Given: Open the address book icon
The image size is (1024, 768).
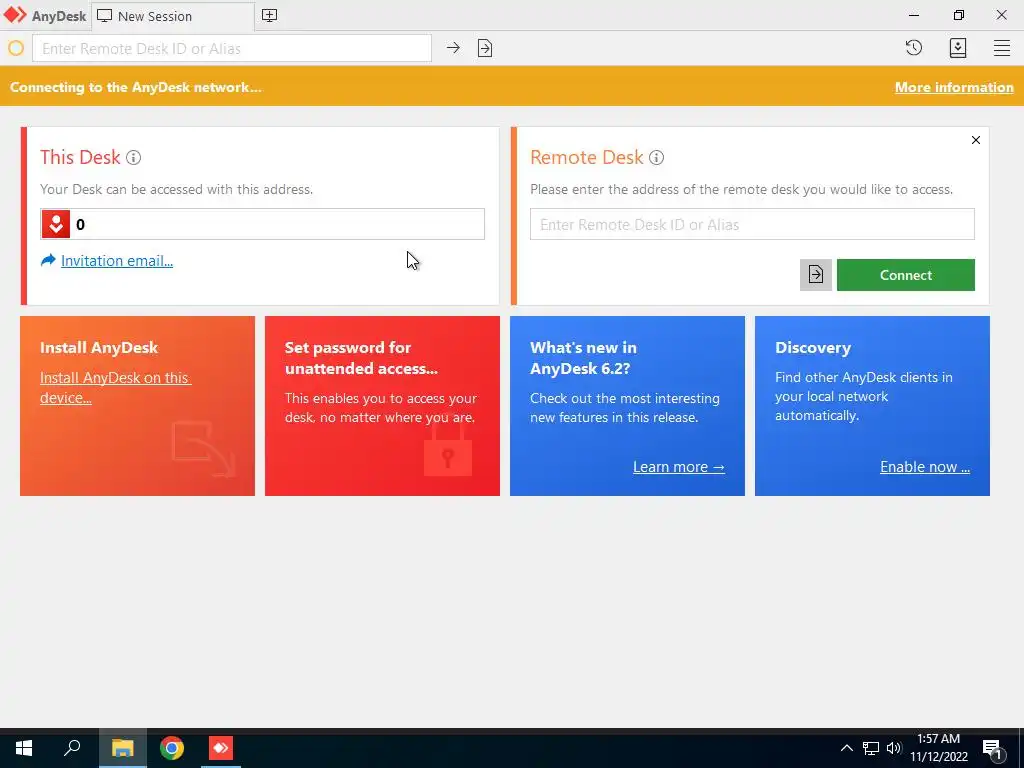Looking at the screenshot, I should (957, 48).
